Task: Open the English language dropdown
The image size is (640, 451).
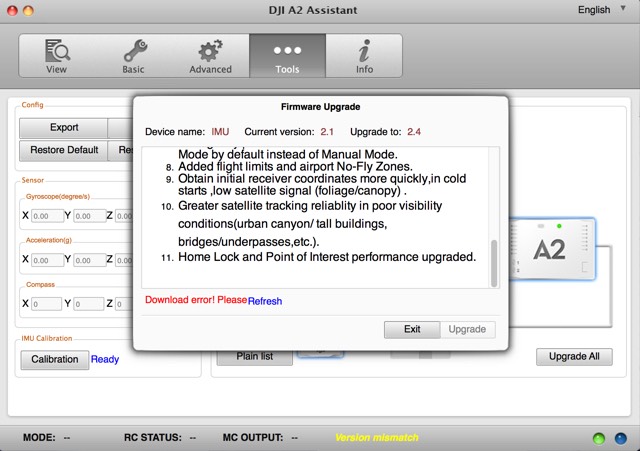Action: point(601,10)
